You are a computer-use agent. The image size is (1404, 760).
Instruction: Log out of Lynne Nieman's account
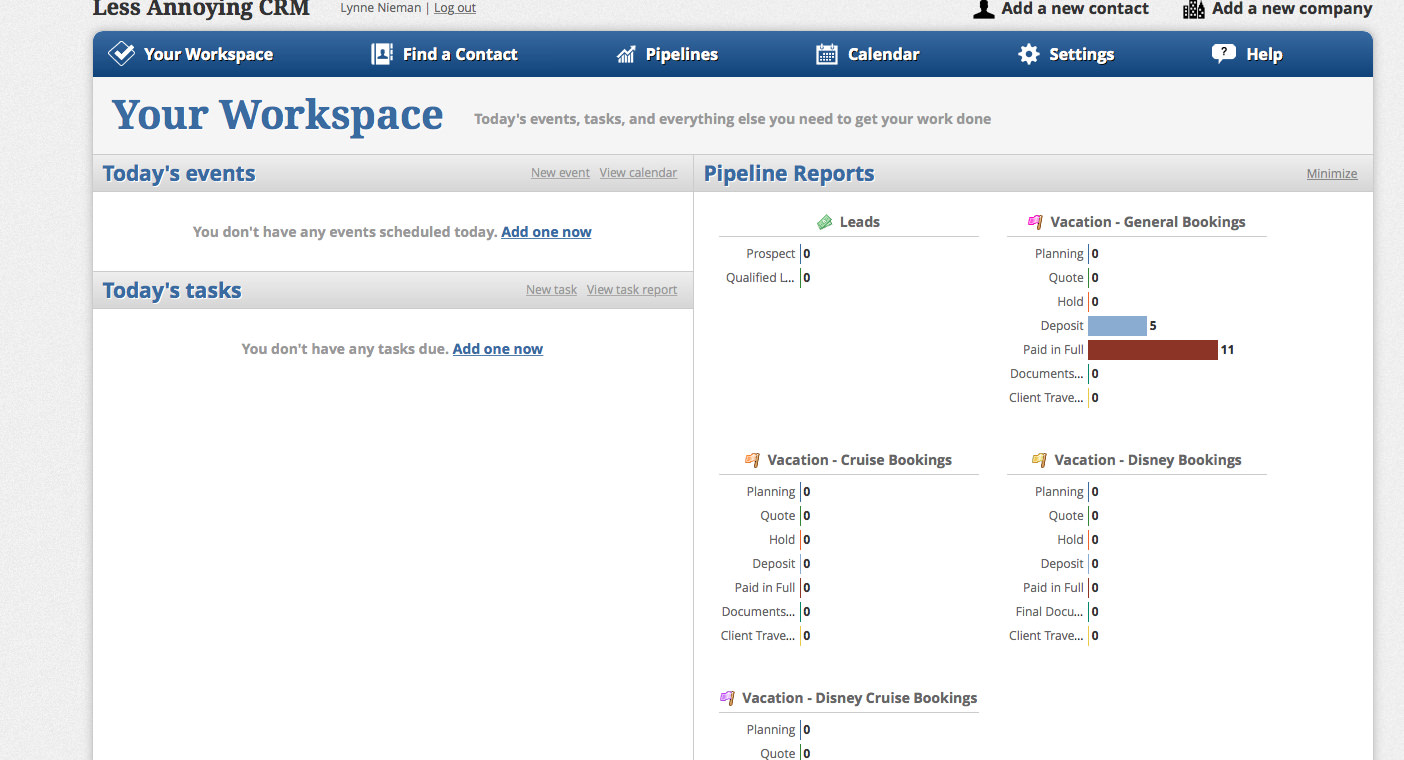point(454,7)
